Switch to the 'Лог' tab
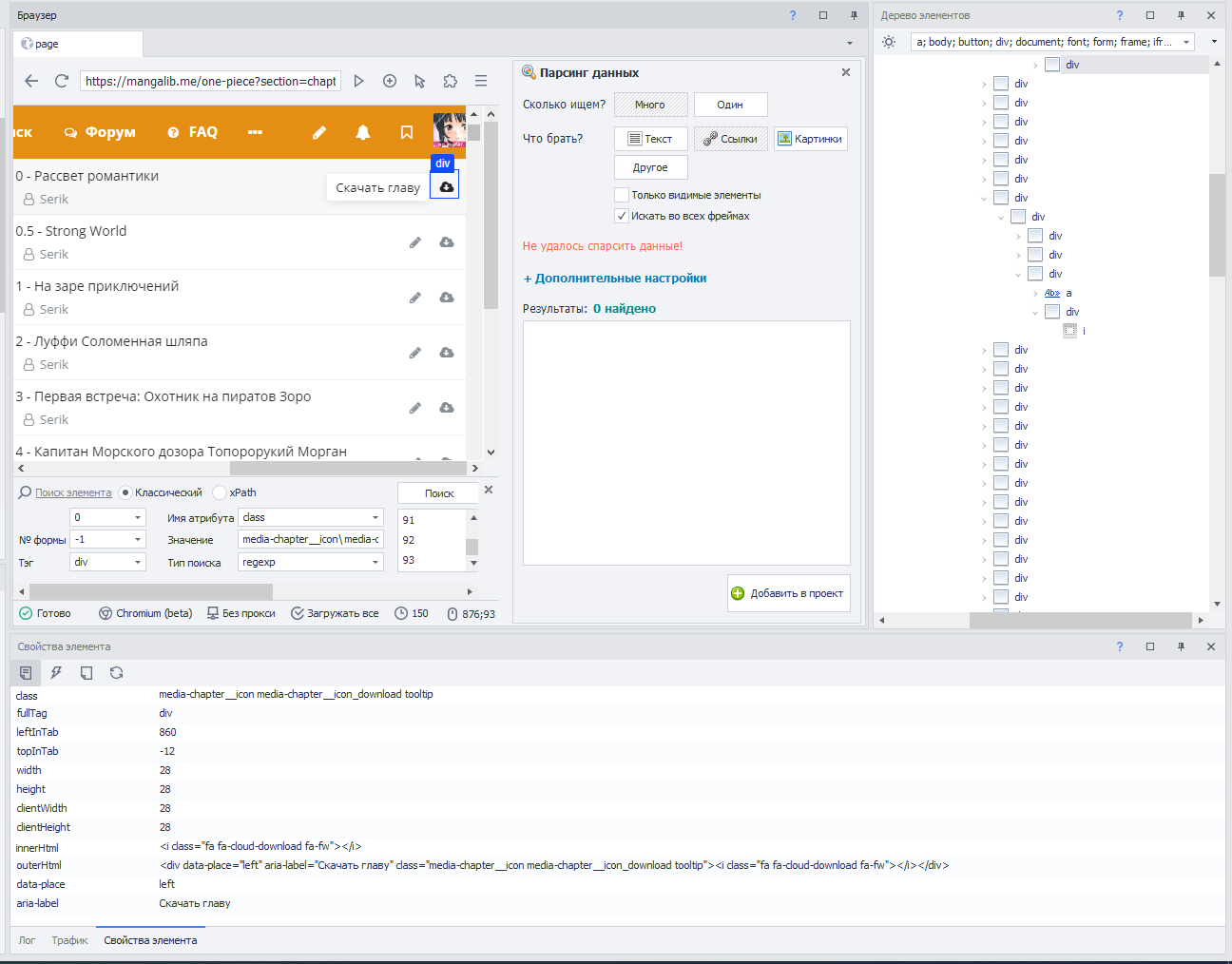This screenshot has height=964, width=1232. pyautogui.click(x=27, y=940)
